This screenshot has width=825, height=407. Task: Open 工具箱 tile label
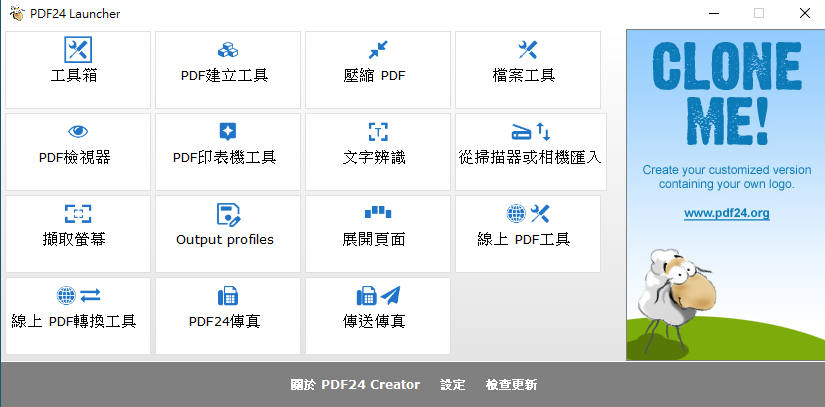pyautogui.click(x=74, y=76)
